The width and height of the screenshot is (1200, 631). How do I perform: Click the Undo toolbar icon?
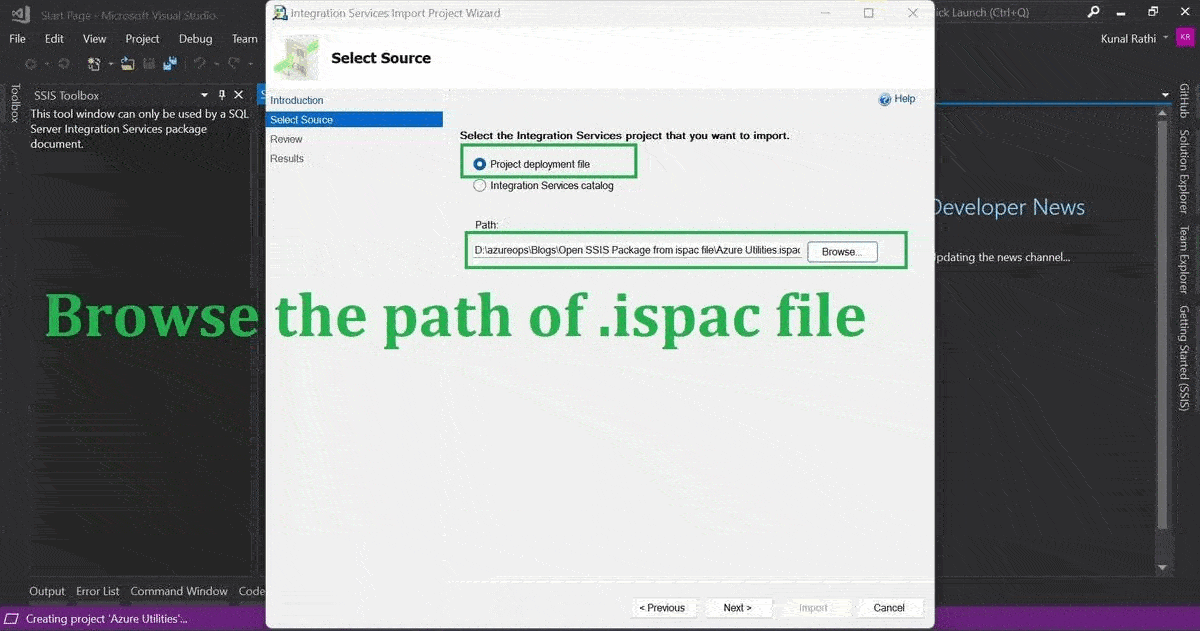200,64
